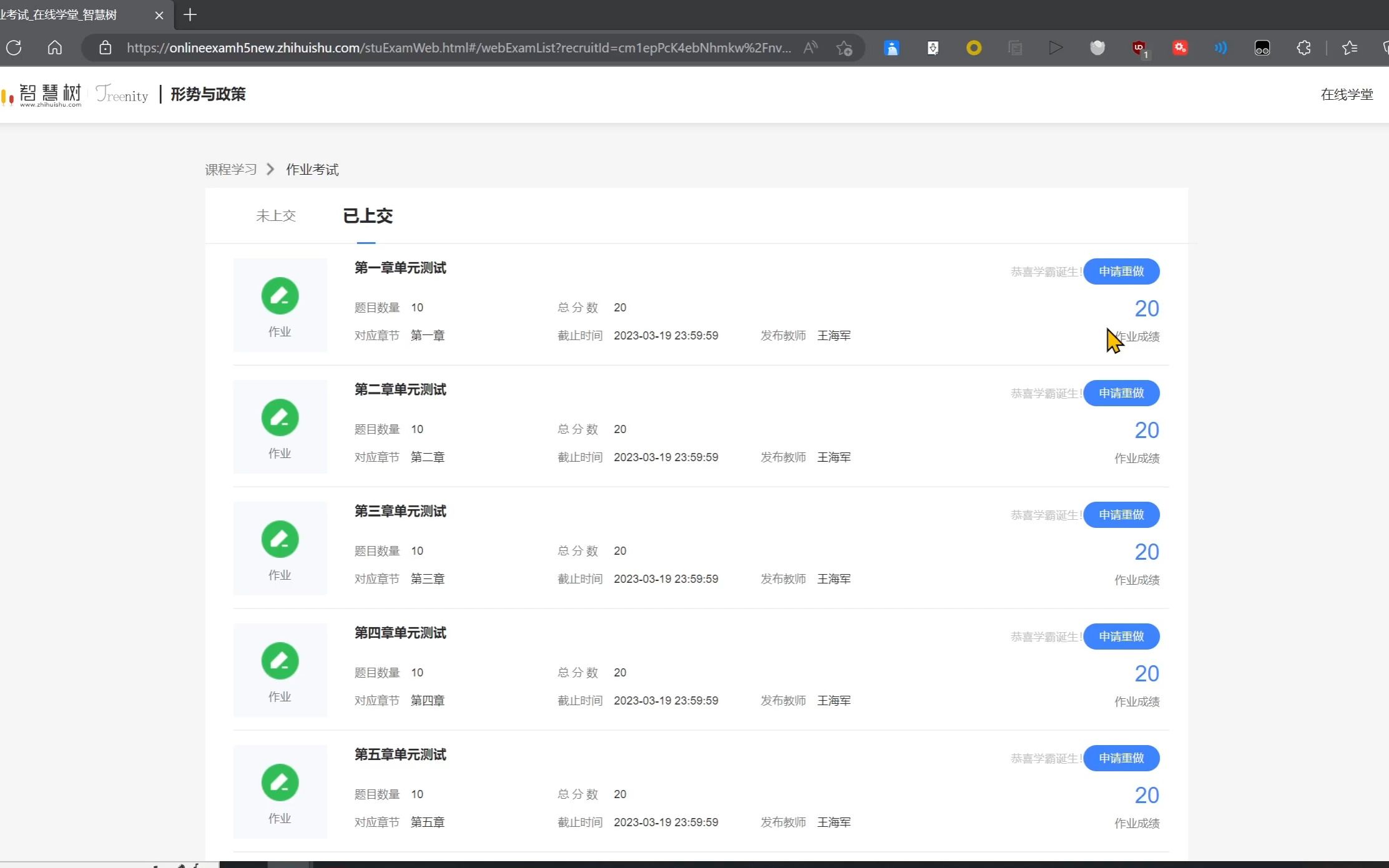Open the blue sound-wave extension icon

click(1220, 47)
